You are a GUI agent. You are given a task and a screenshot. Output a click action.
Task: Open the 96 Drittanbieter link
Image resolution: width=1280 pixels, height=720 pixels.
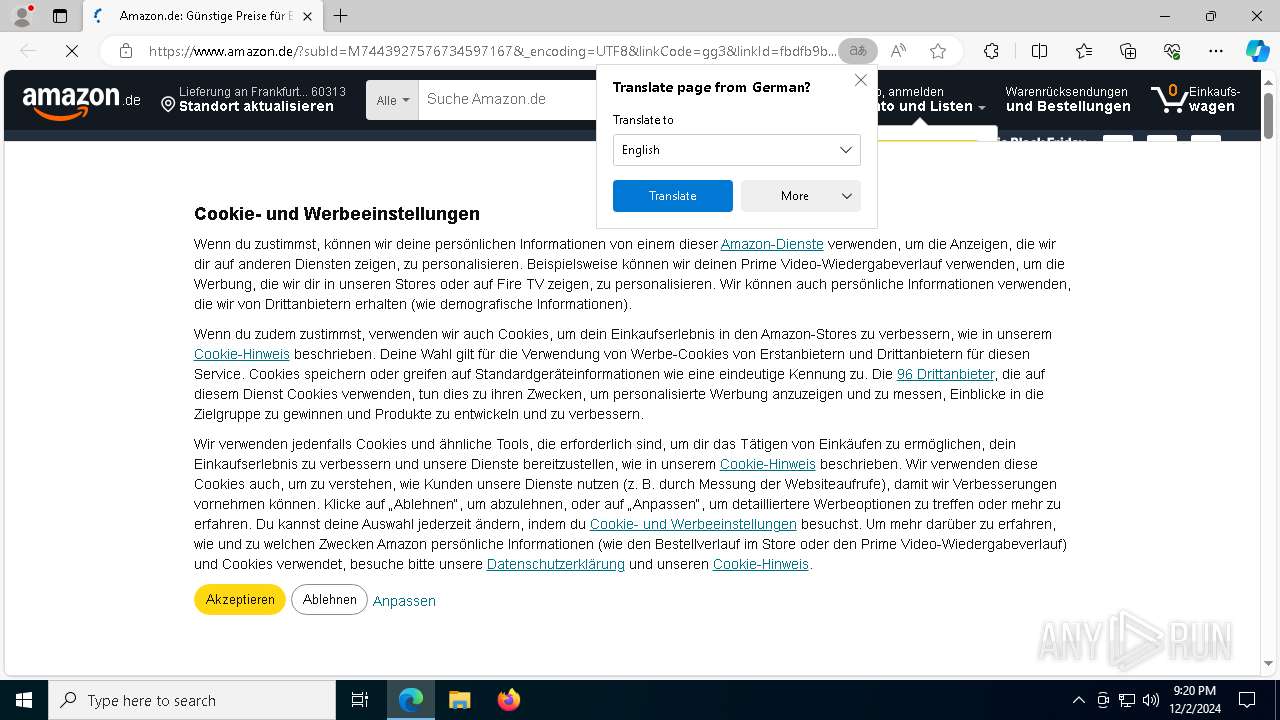pyautogui.click(x=945, y=374)
